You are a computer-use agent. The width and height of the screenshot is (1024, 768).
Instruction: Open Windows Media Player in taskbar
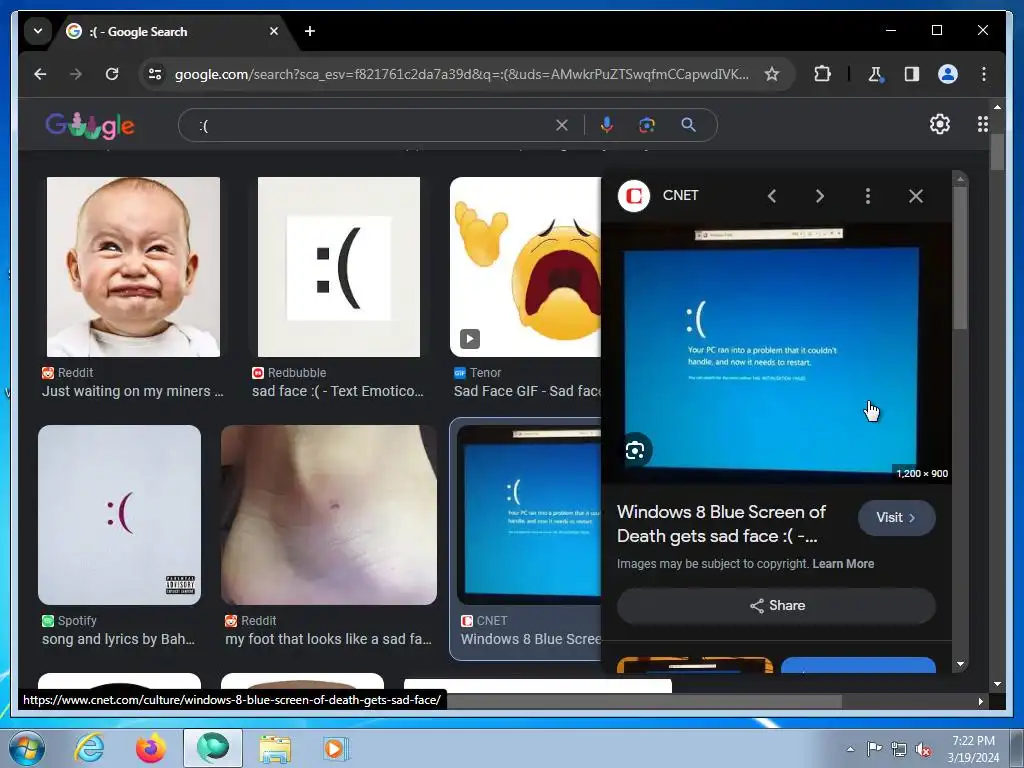coord(336,748)
